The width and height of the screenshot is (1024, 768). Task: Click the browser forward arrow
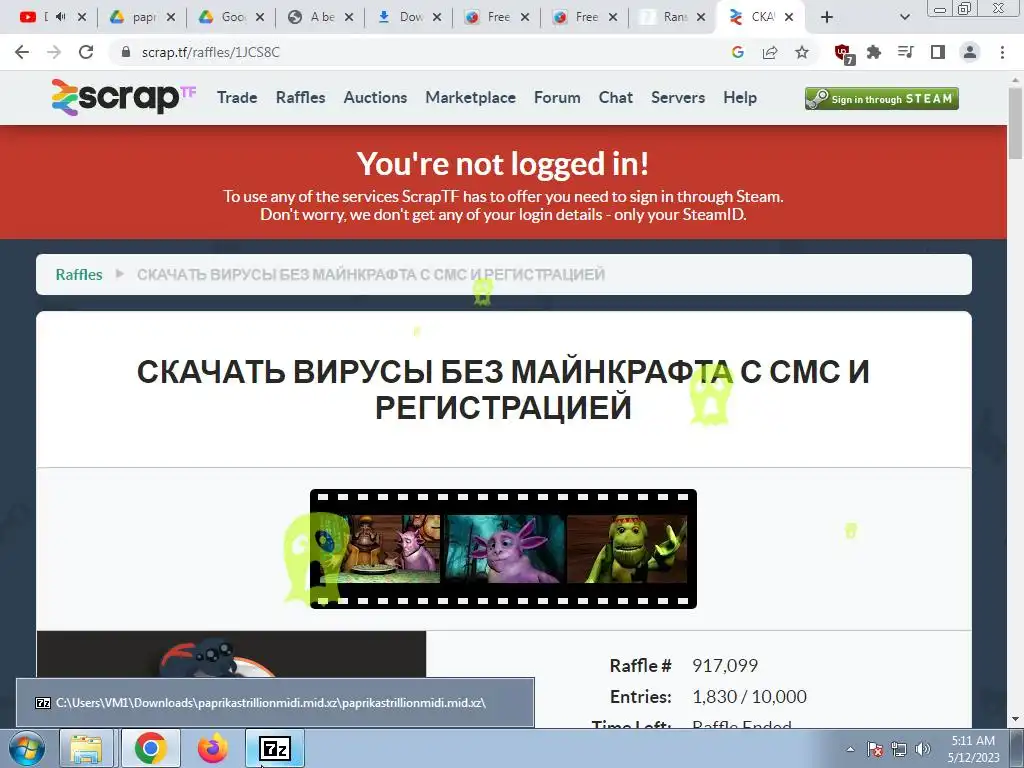pos(54,52)
